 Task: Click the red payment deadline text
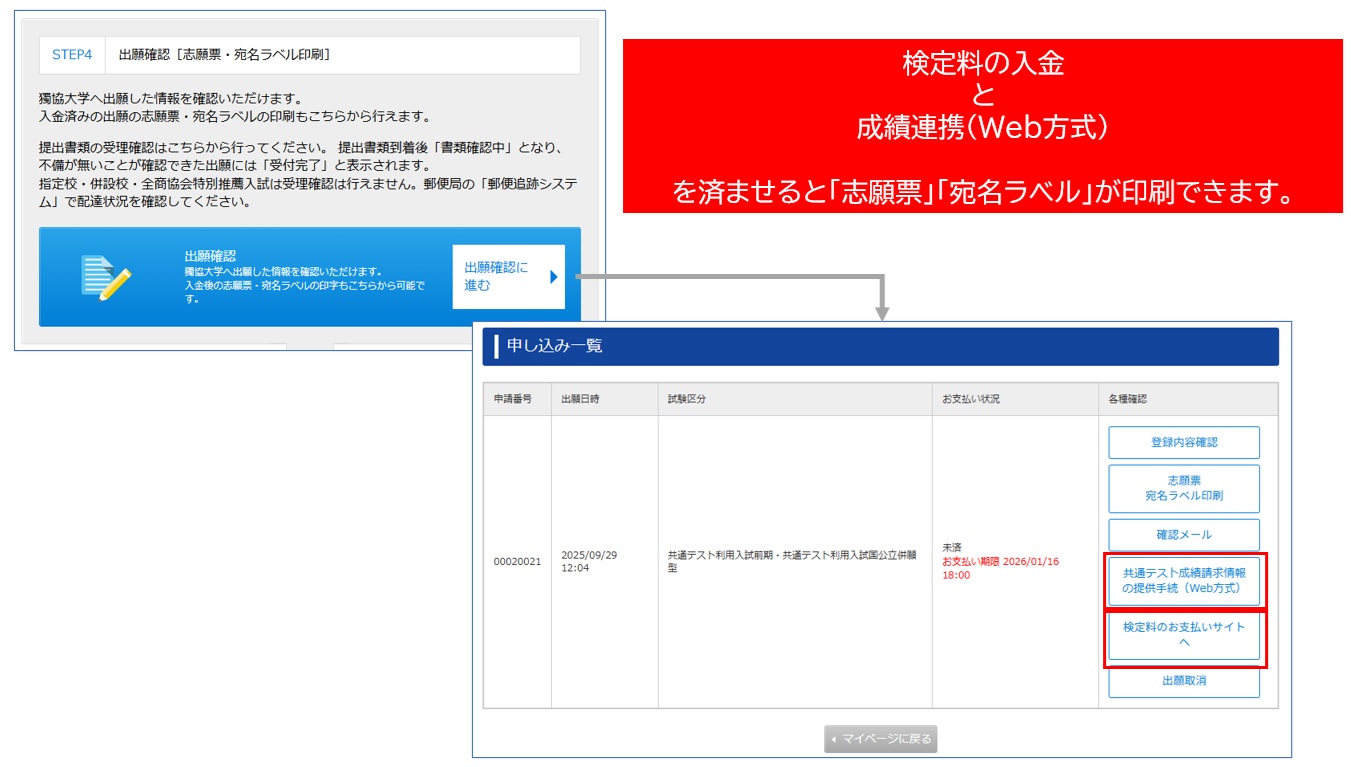pos(1000,568)
